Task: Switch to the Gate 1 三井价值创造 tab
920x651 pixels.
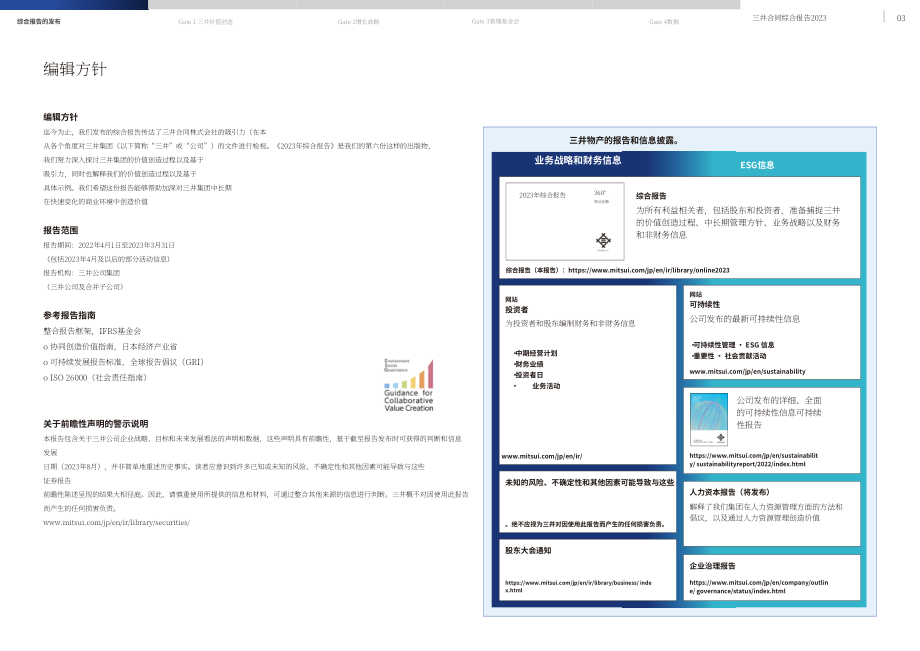Action: [206, 22]
